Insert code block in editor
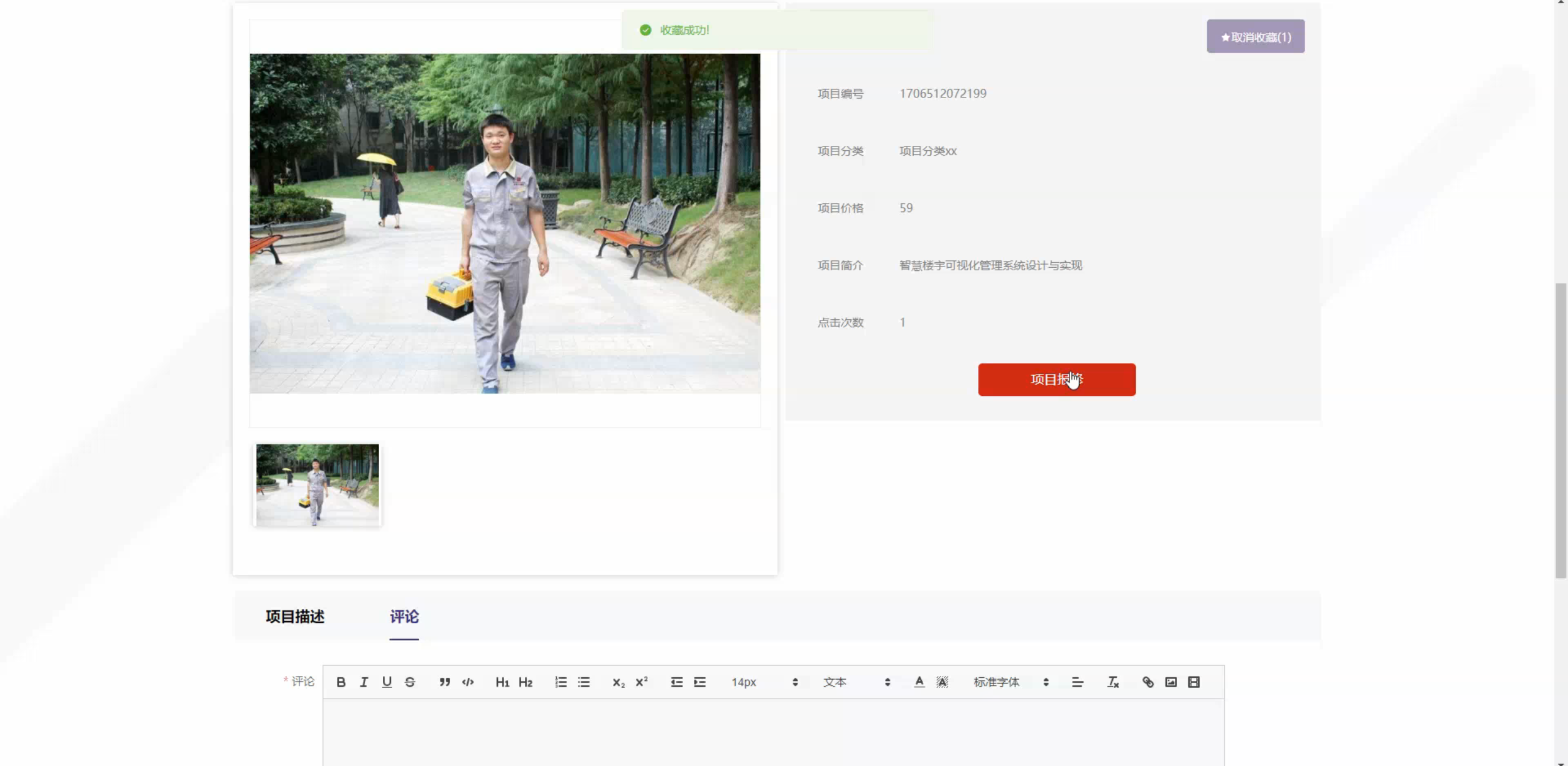The height and width of the screenshot is (766, 1568). (x=468, y=682)
